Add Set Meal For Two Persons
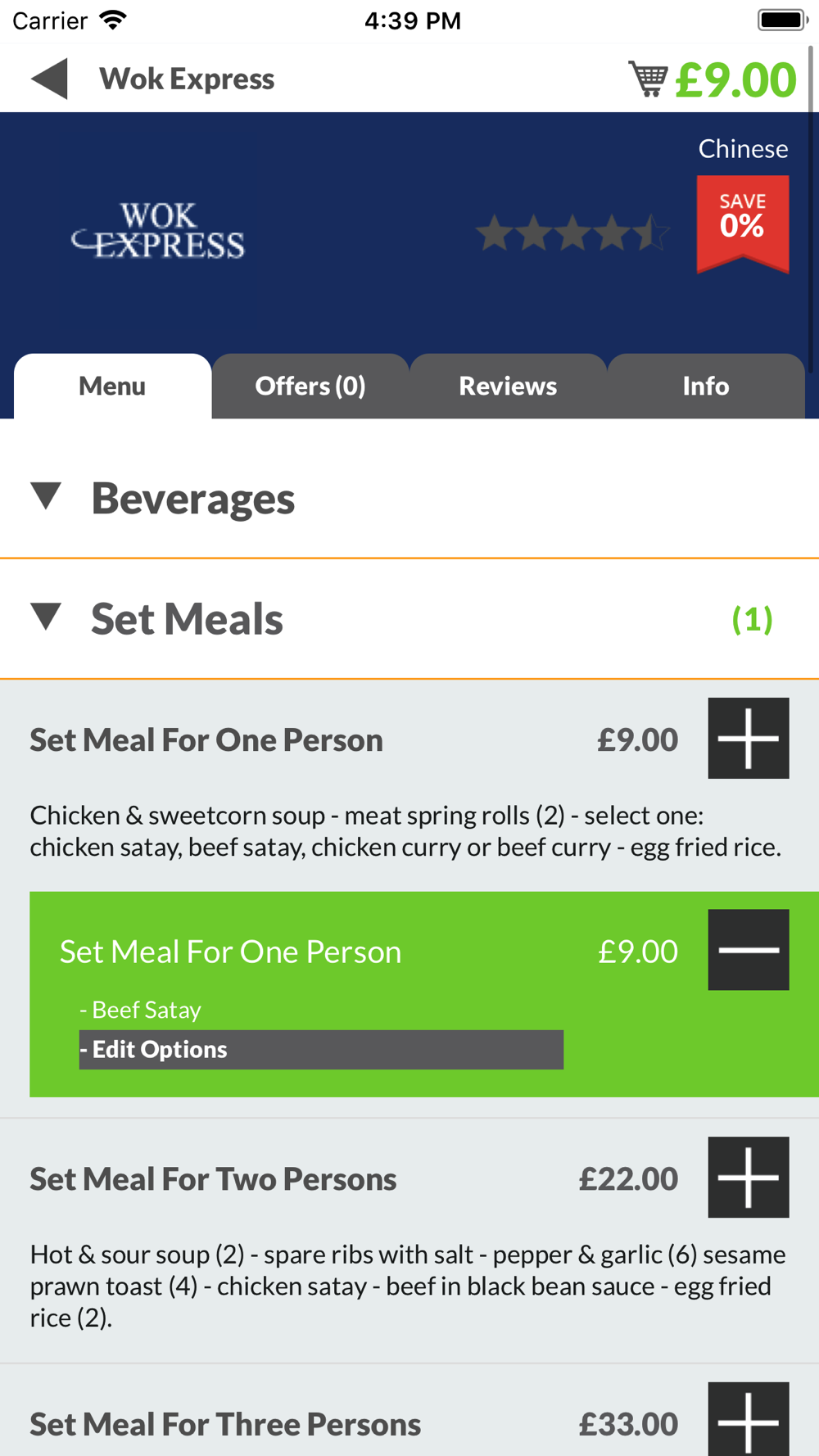 pos(749,1177)
